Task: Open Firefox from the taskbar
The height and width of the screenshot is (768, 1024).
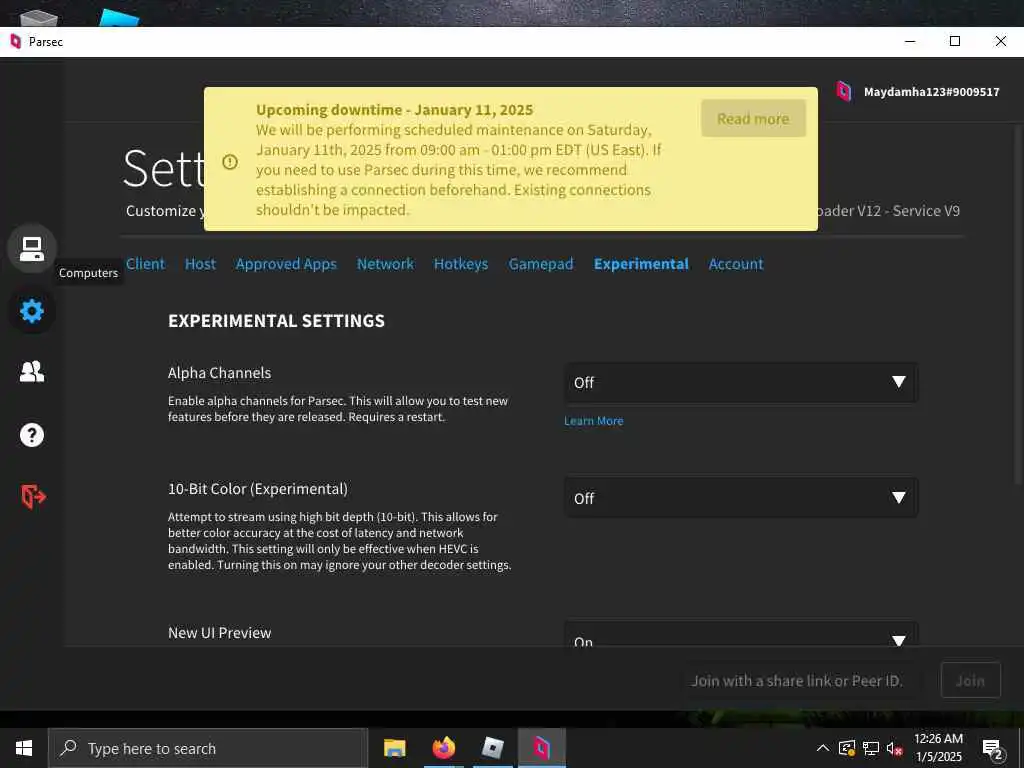Action: click(x=443, y=748)
